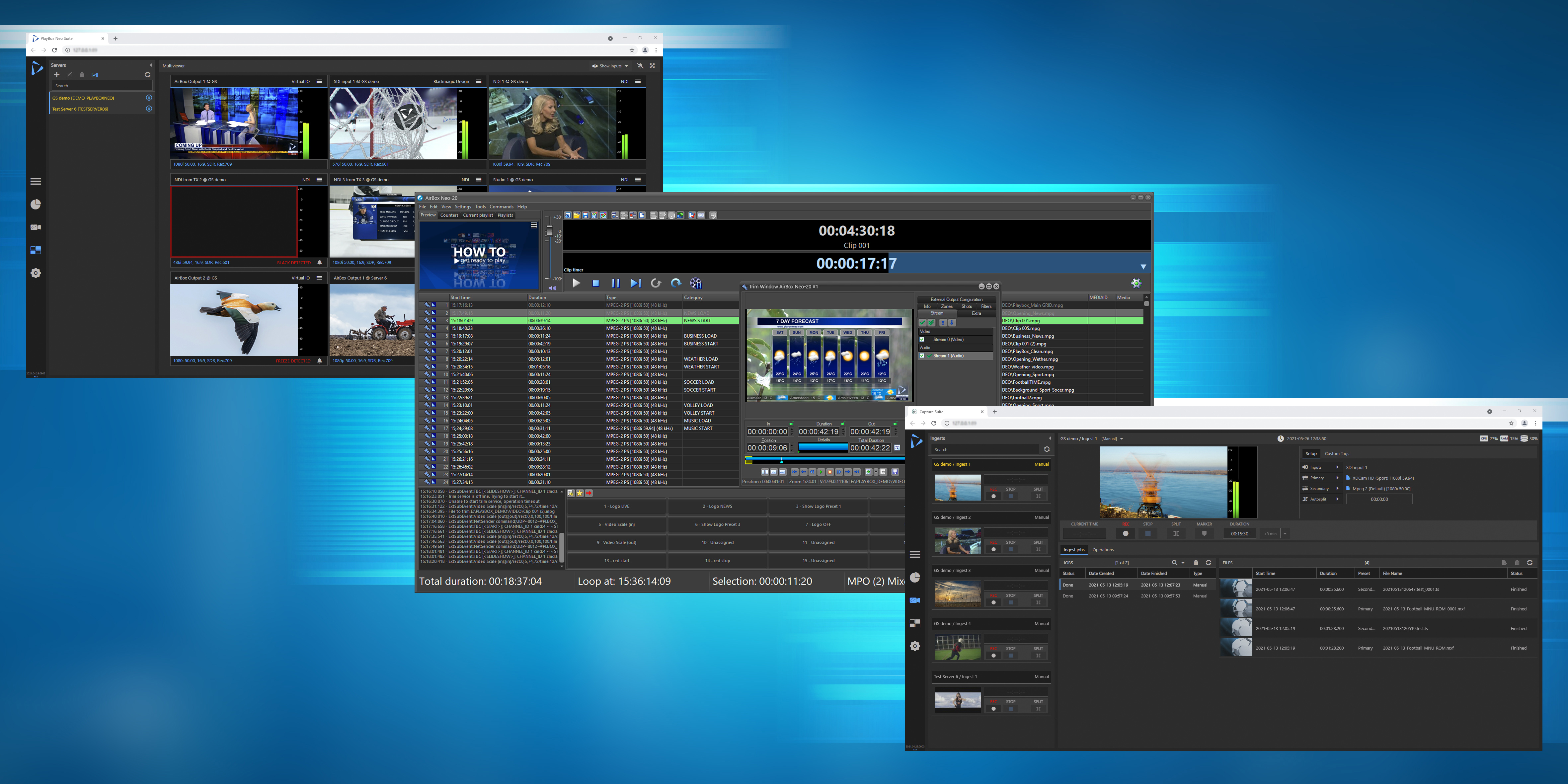Open menu for AirBox Output 1 @ GS tile

coord(319,81)
